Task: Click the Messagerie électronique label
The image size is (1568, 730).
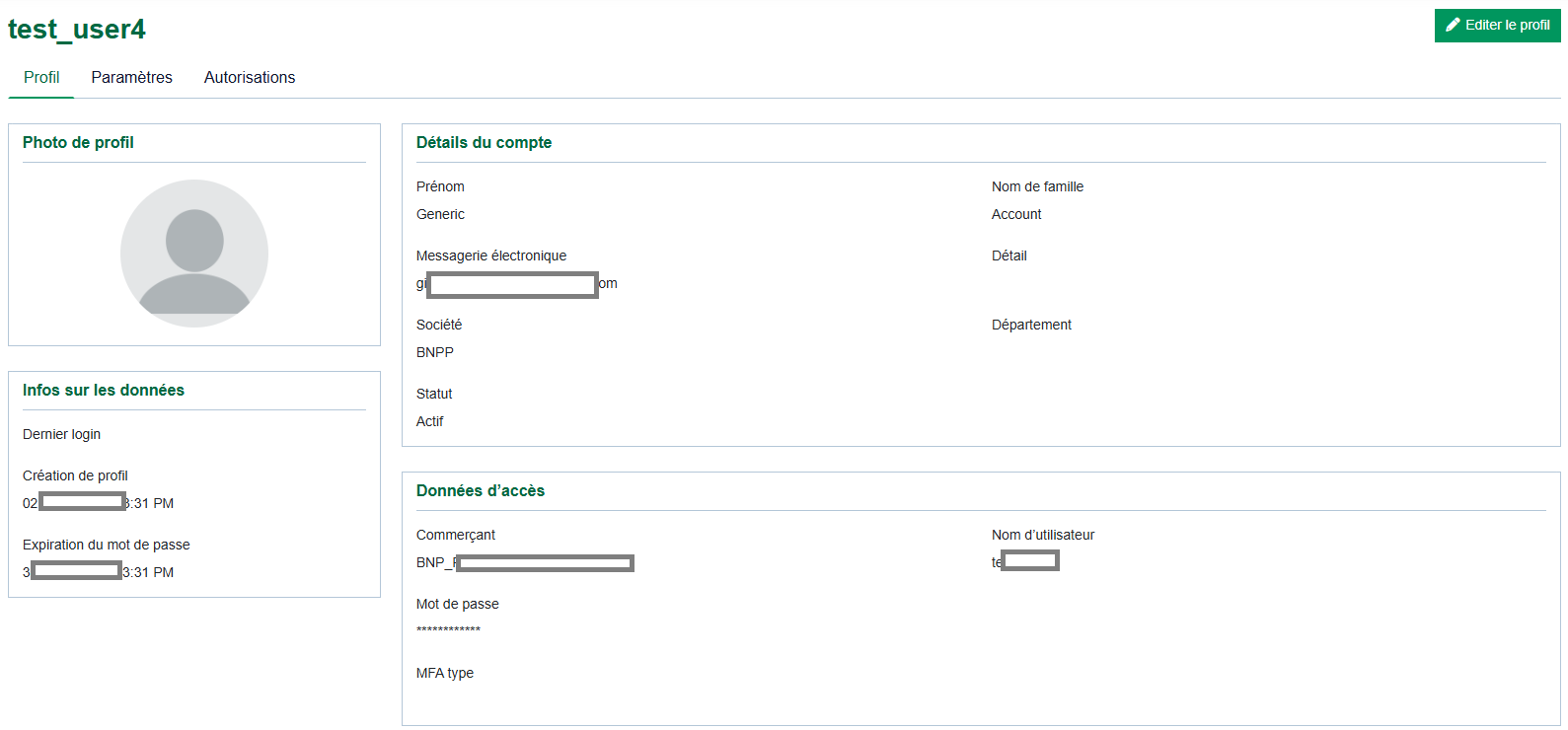Action: pyautogui.click(x=491, y=255)
